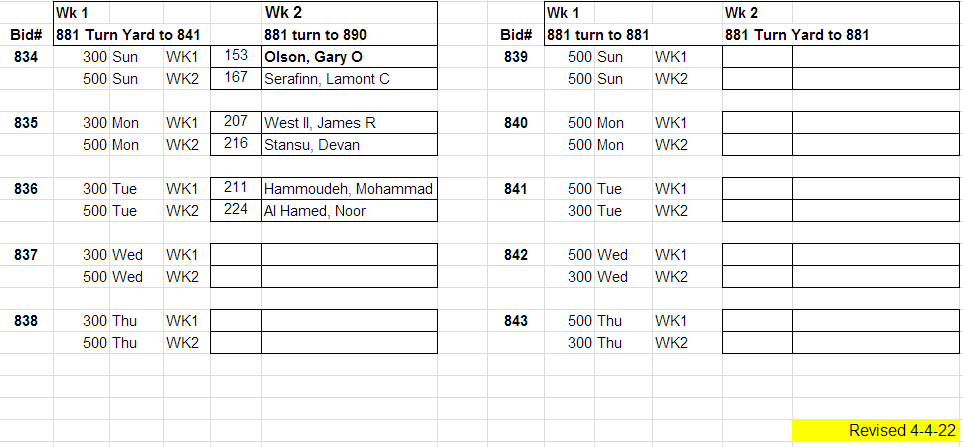Select the 881 Turn Yard to 881 header
Viewport: 963px width, 447px height.
(x=797, y=35)
